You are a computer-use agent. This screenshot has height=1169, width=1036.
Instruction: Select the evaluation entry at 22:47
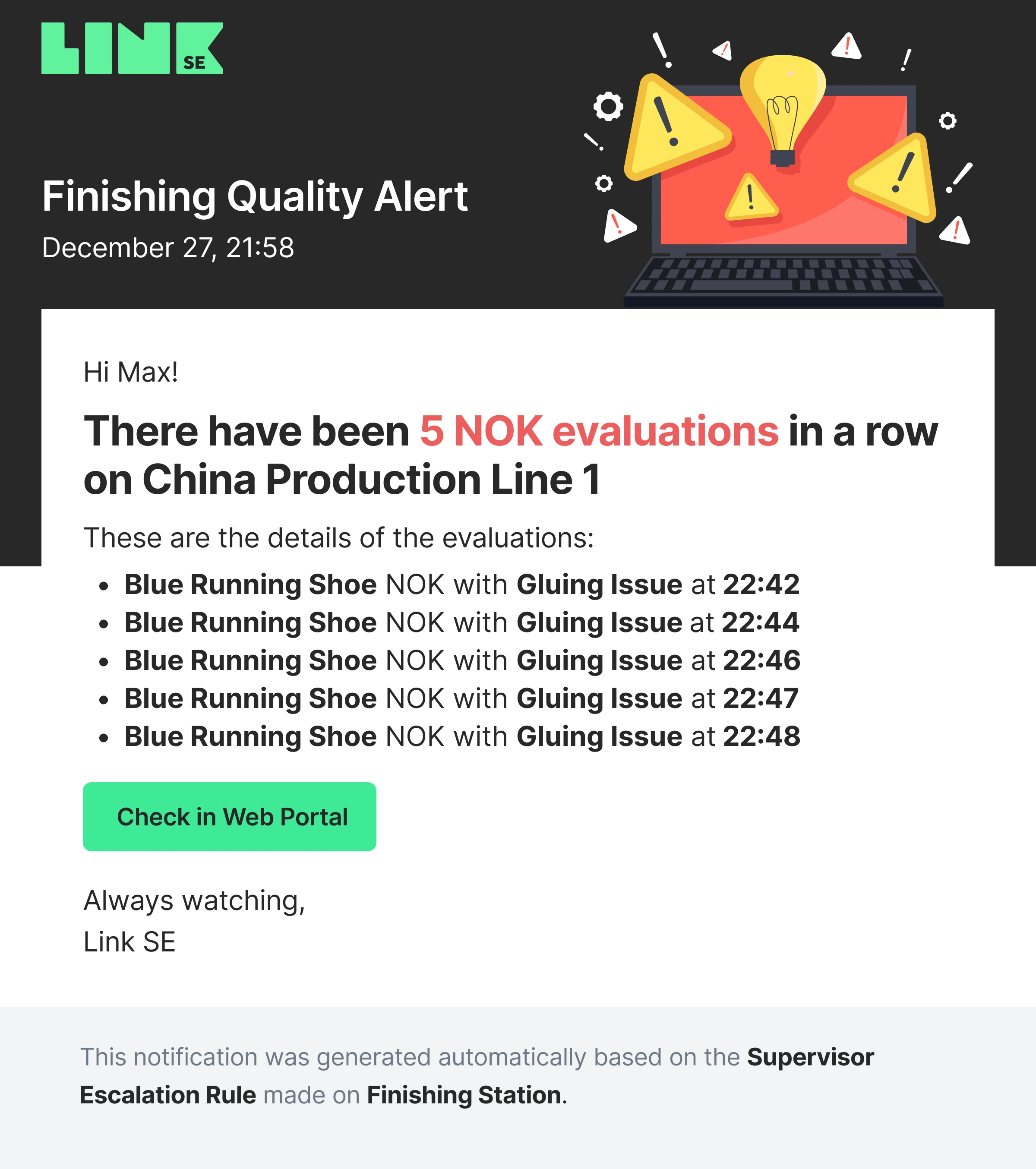(x=462, y=698)
